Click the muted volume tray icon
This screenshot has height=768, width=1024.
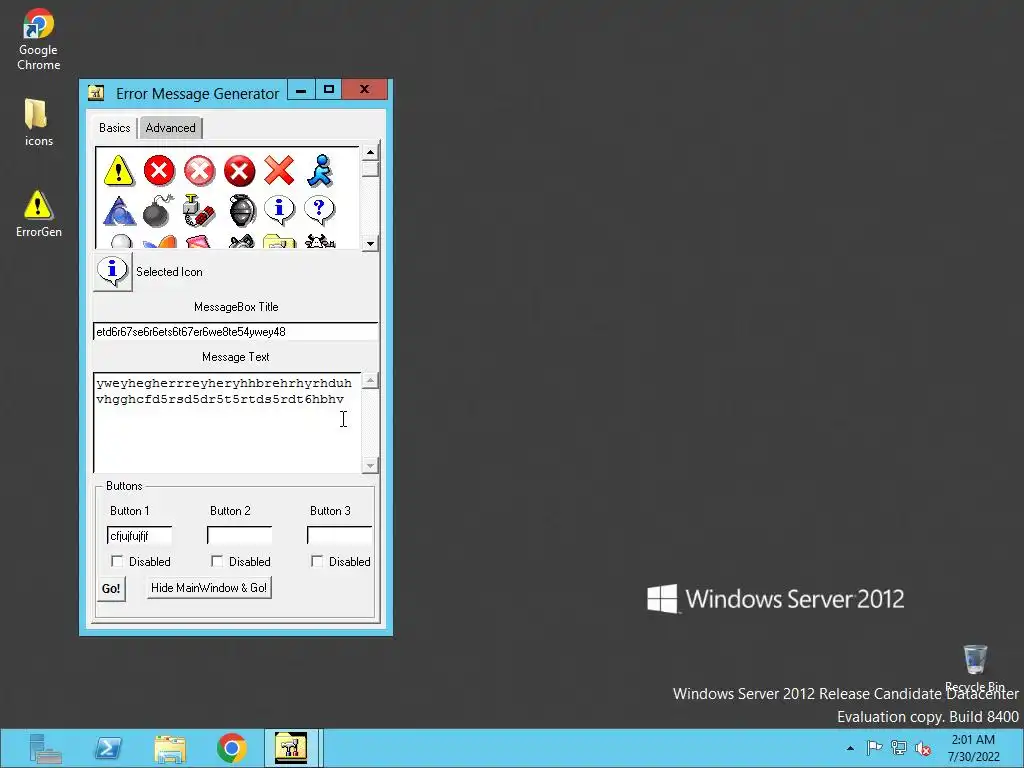(923, 748)
